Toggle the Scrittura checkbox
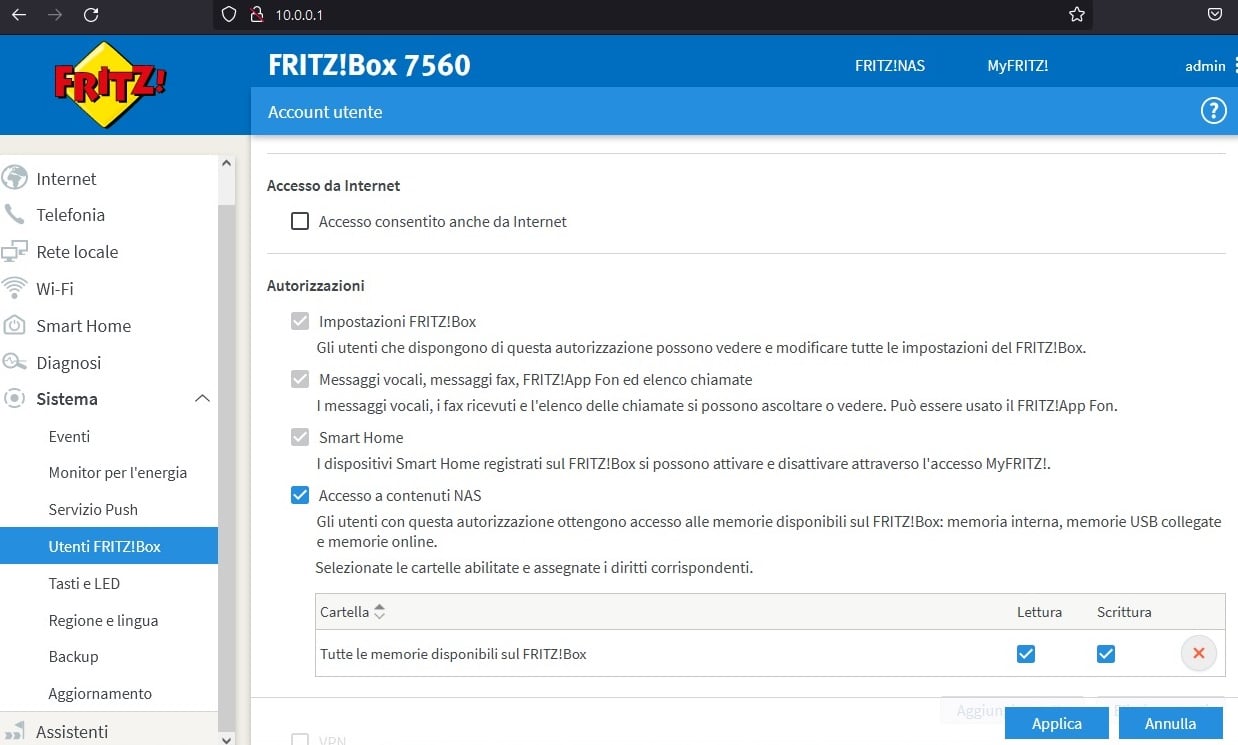Screen dimensions: 1238x745 point(1105,654)
